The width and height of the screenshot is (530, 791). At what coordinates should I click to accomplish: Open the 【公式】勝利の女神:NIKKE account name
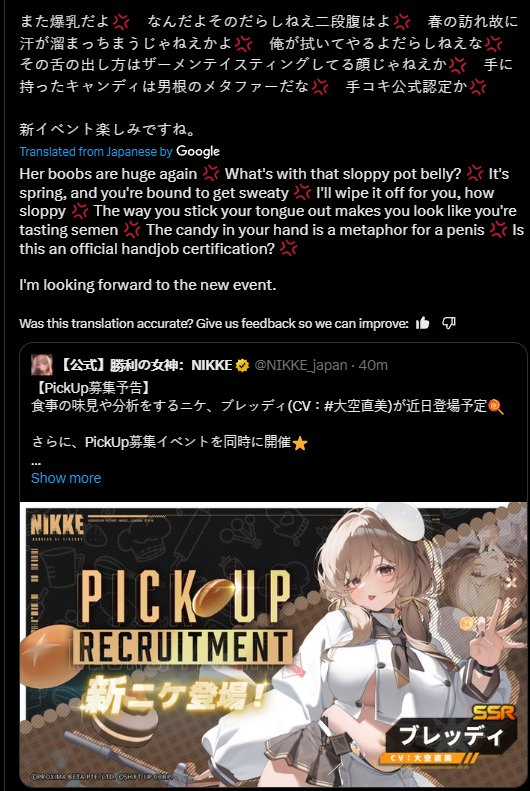145,365
